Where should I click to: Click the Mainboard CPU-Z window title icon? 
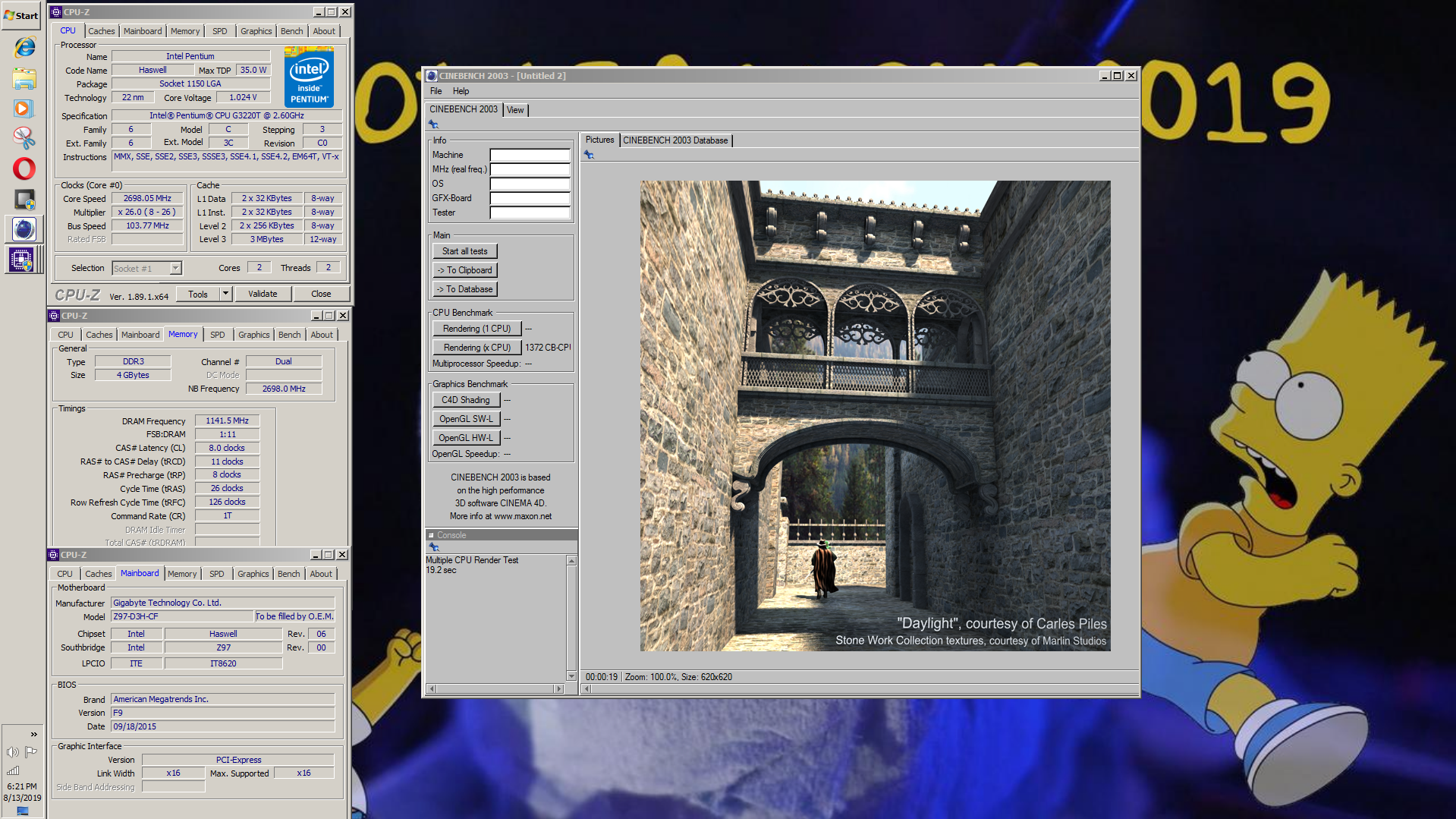53,555
